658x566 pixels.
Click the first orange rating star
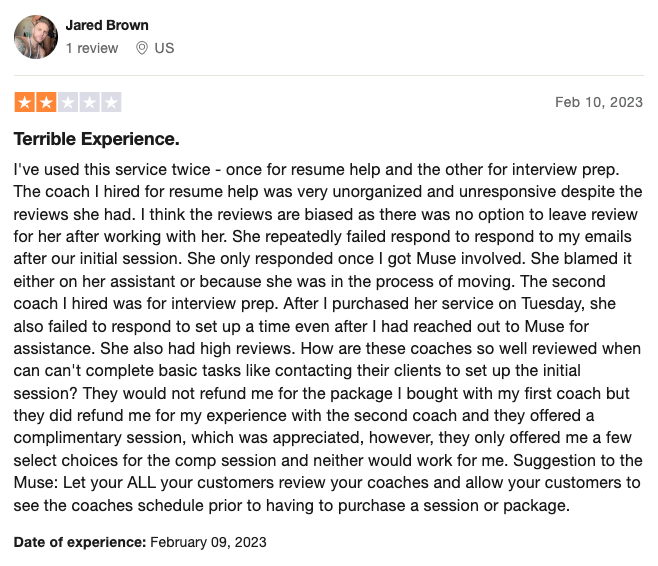[25, 102]
